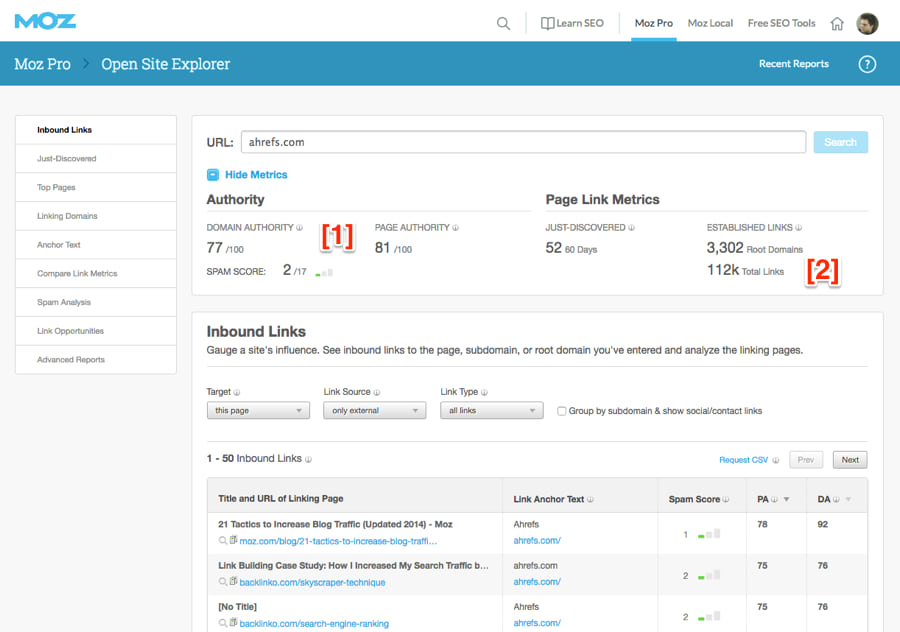Screen dimensions: 900x632
Task: Open the help question mark icon
Action: 867,64
